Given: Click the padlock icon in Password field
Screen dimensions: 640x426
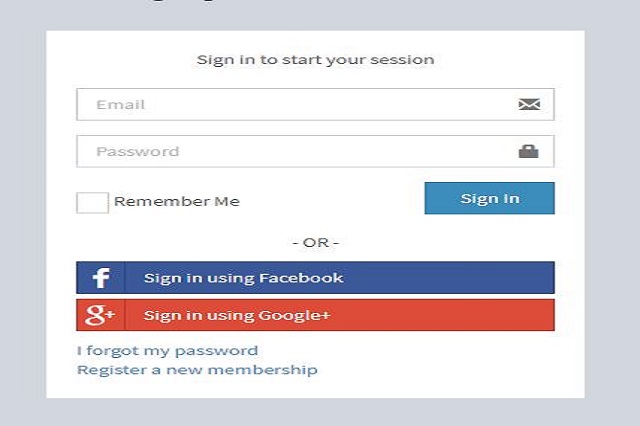Looking at the screenshot, I should pyautogui.click(x=528, y=152).
